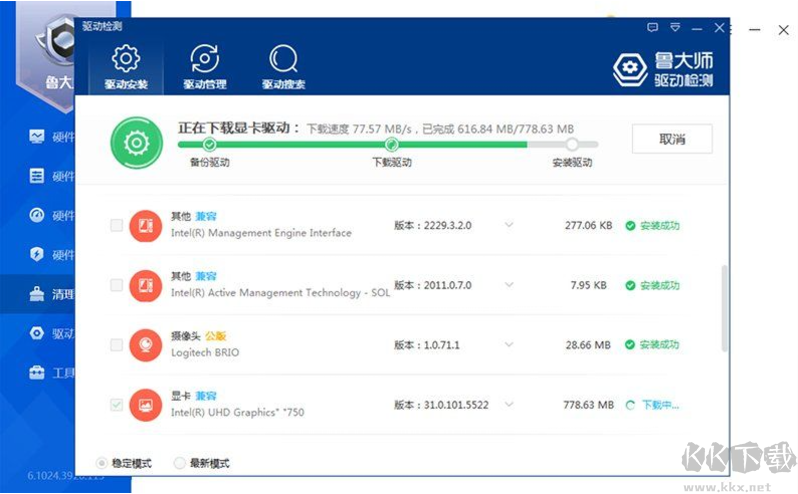Open the toolbox icon in main window sidebar

click(x=37, y=373)
